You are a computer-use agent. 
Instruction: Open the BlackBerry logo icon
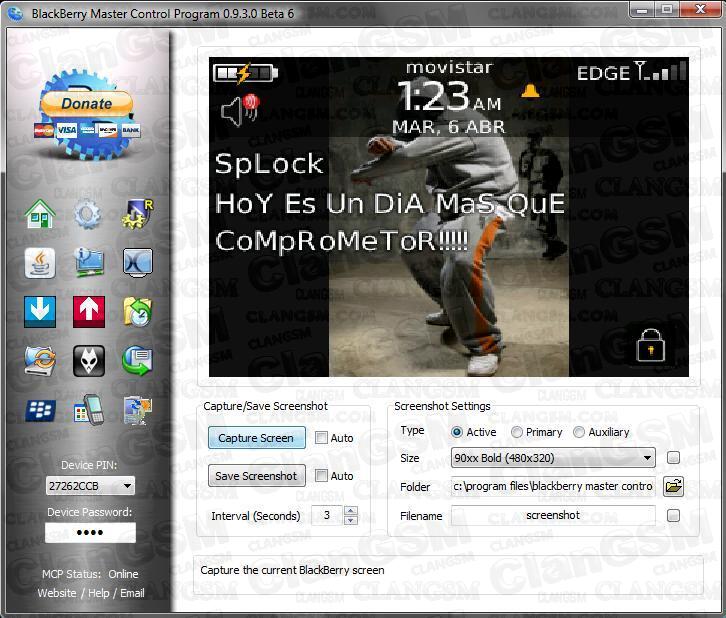[x=40, y=410]
